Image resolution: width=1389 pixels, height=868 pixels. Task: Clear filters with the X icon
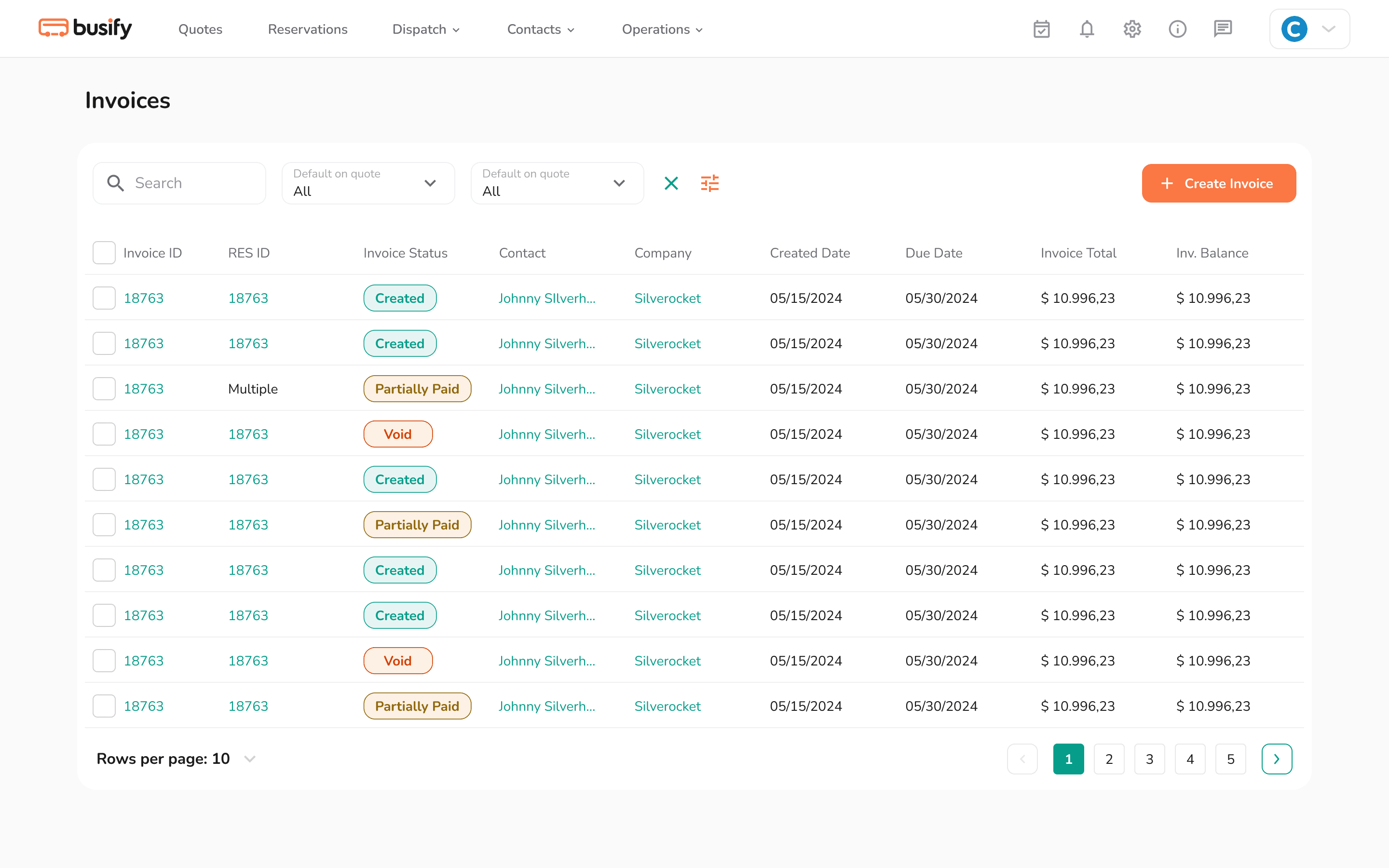(671, 183)
